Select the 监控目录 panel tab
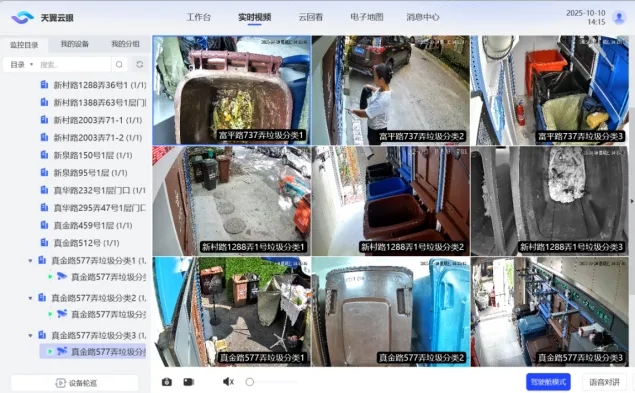 24,45
